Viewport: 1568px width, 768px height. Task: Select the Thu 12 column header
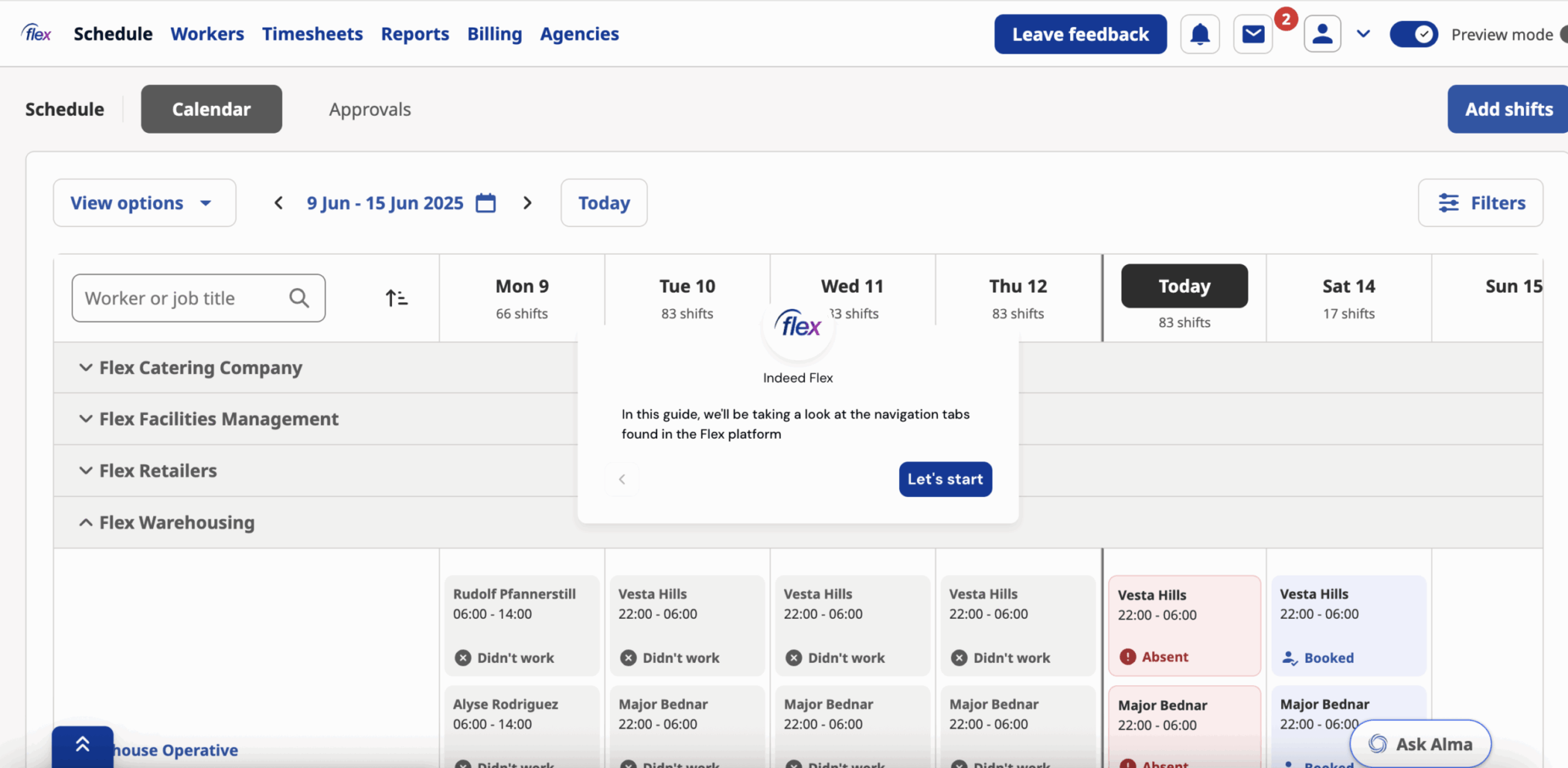tap(1018, 298)
